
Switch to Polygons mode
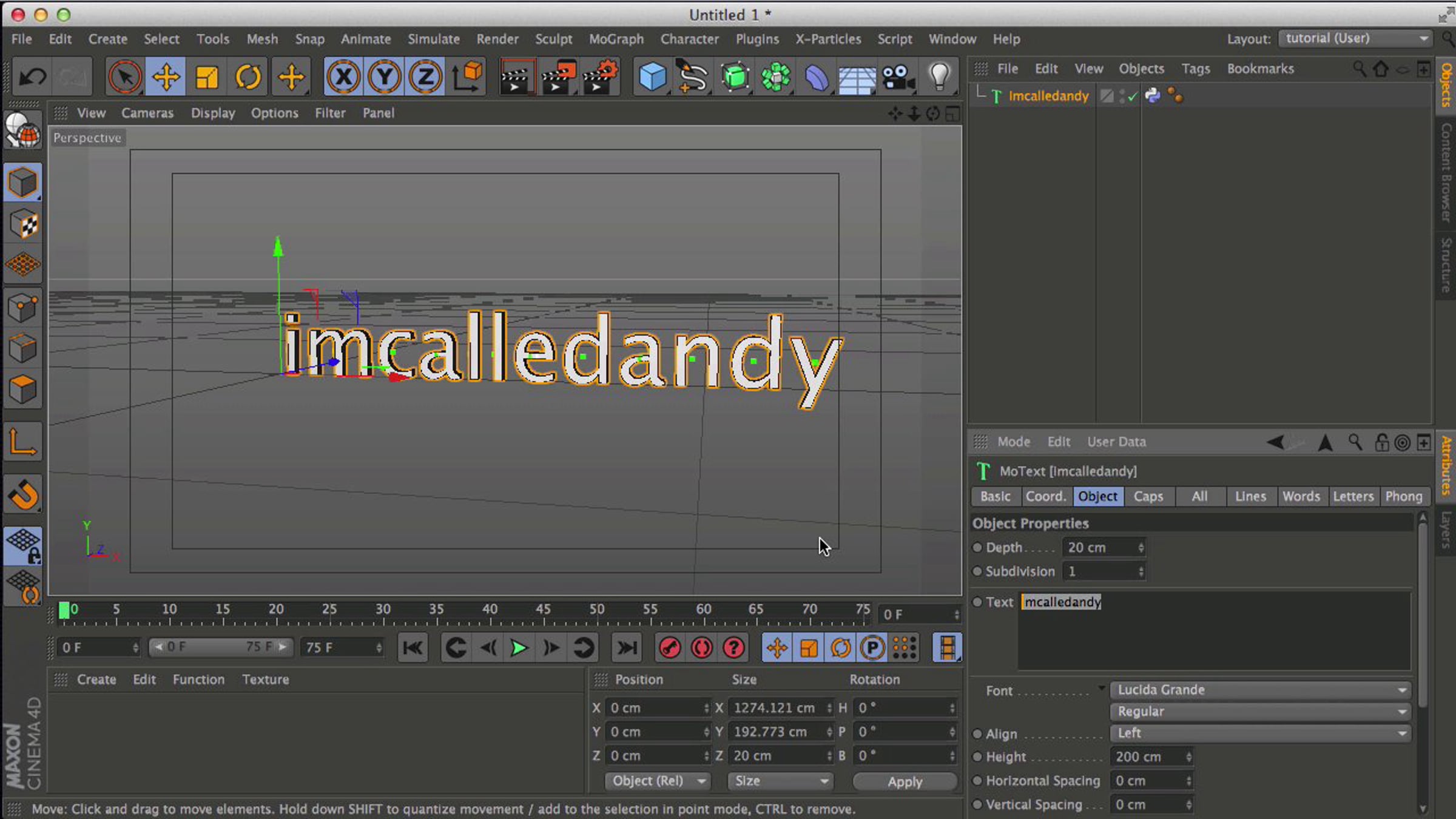click(x=23, y=389)
